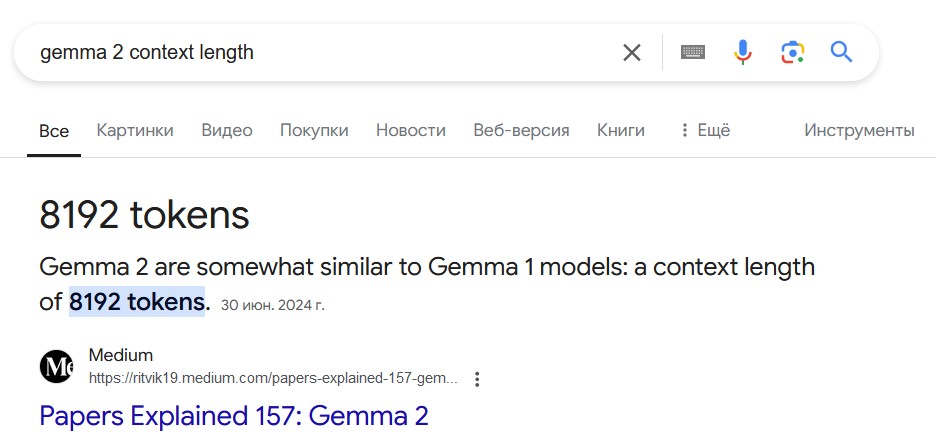
Task: Focus the search box containing gemma 2 context length
Action: (x=322, y=53)
